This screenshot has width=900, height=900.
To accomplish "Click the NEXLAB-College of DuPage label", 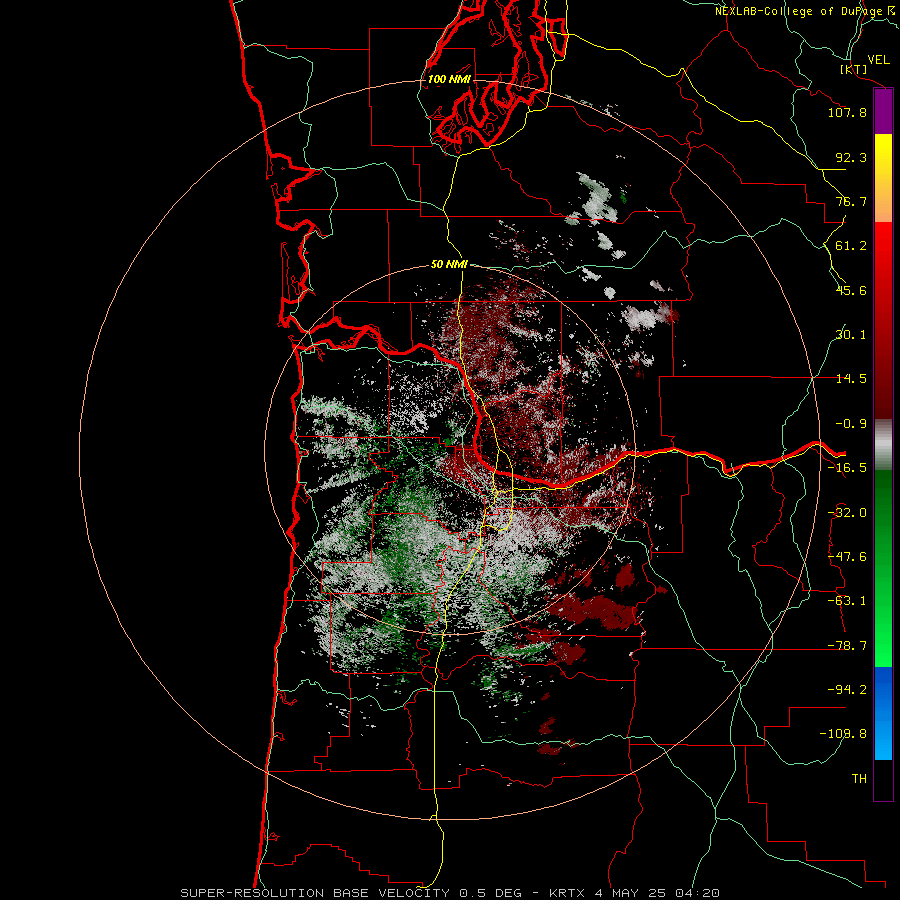I will pyautogui.click(x=804, y=11).
